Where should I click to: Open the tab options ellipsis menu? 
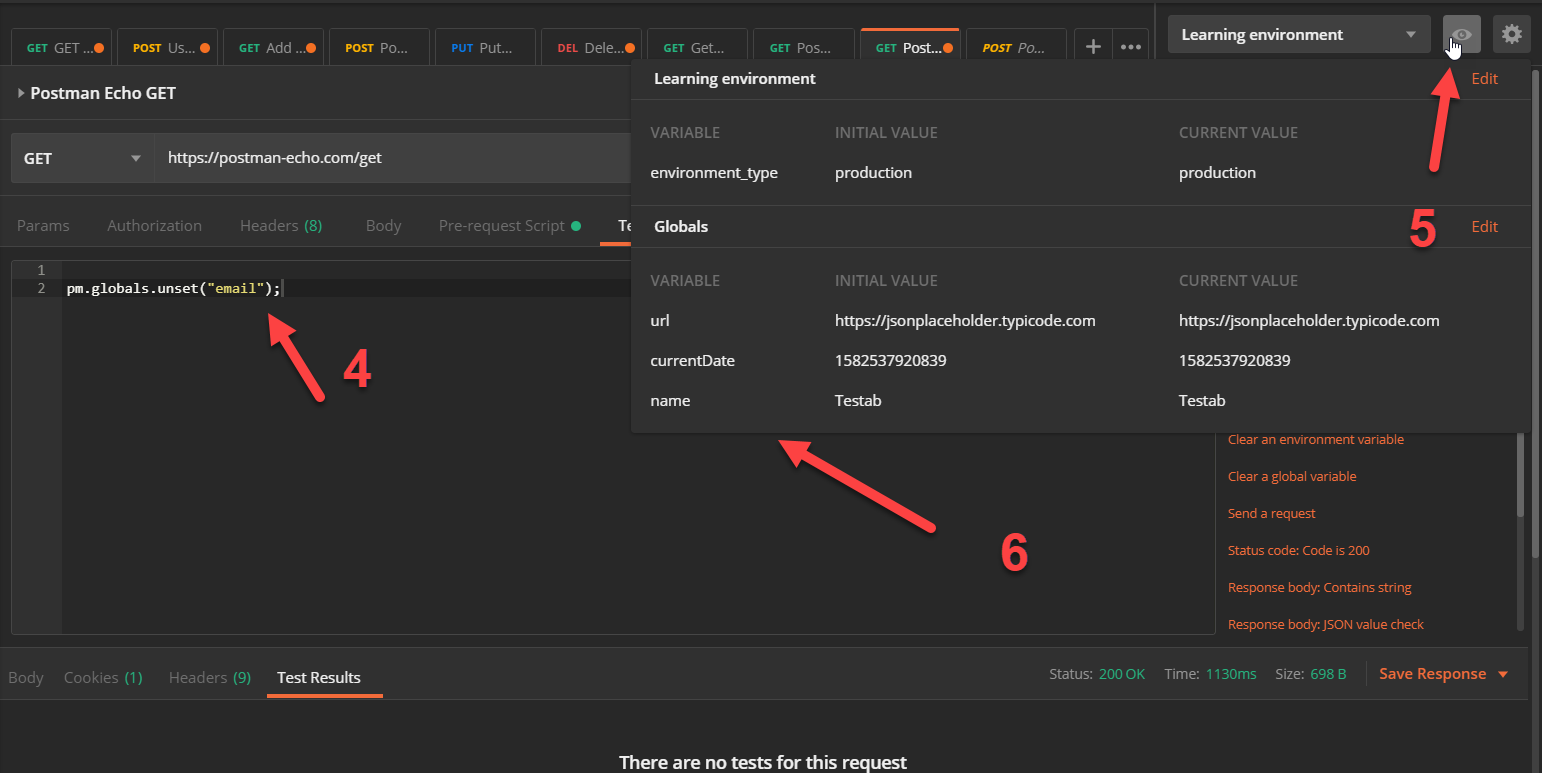point(1130,47)
